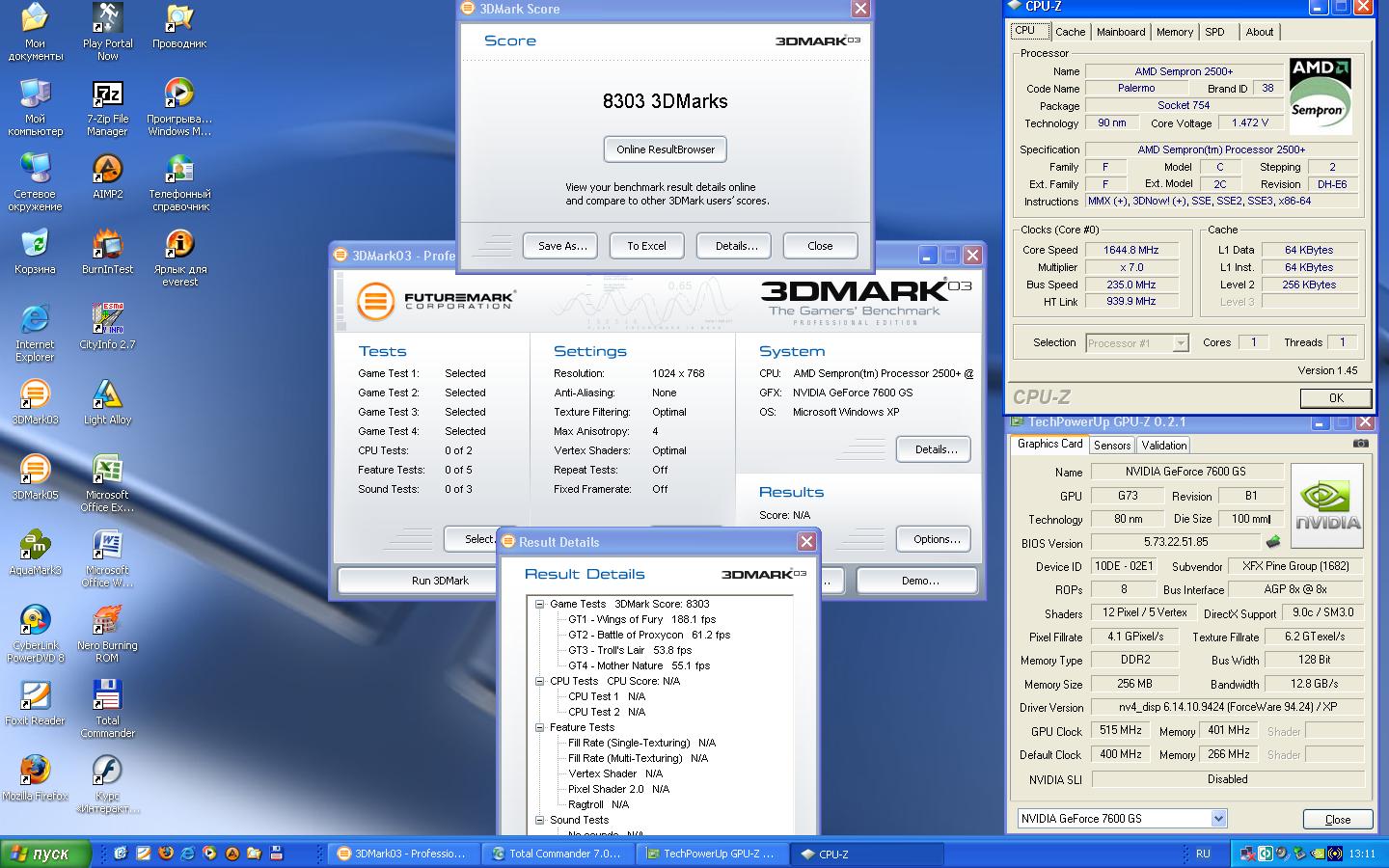The width and height of the screenshot is (1389, 868).
Task: Click the CPU-Z Specification field
Action: tap(1221, 149)
